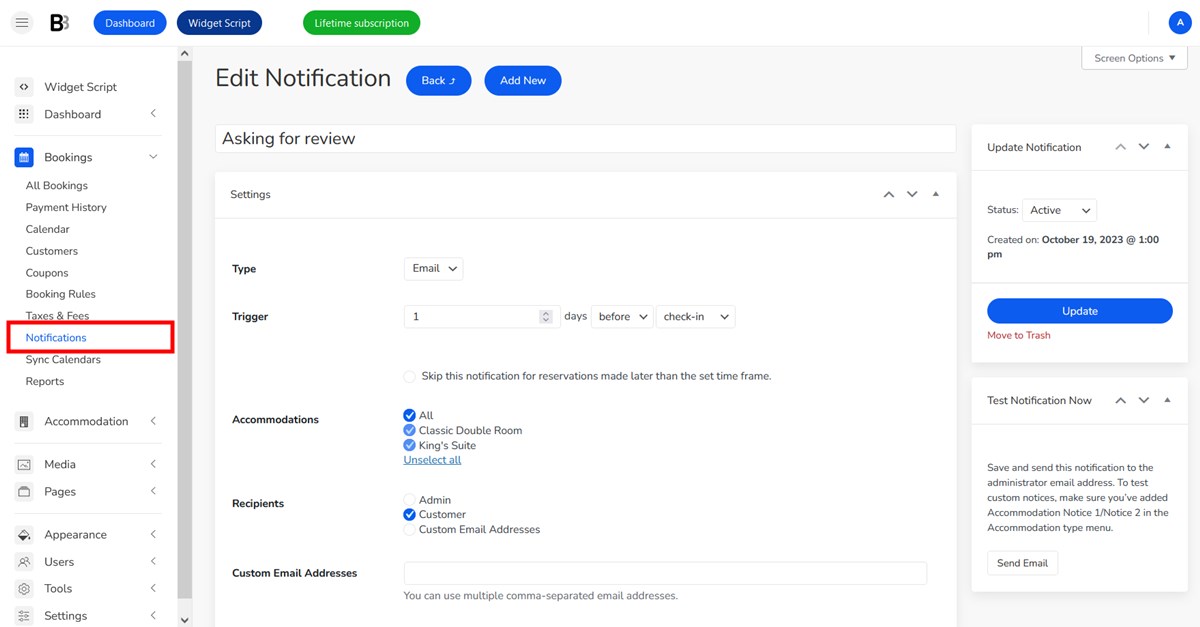
Task: Open the Type Email dropdown
Action: click(x=433, y=268)
